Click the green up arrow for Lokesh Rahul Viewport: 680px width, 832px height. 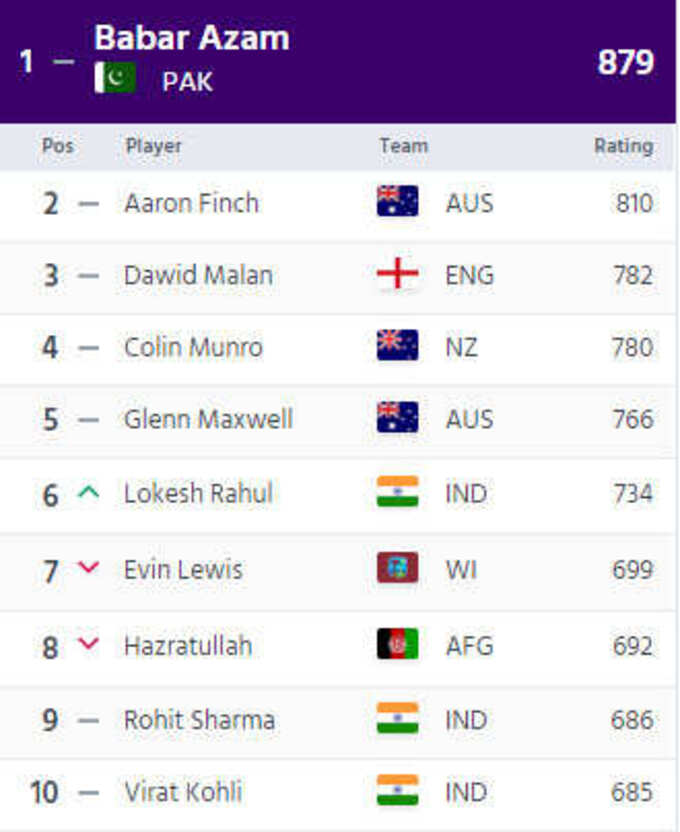[89, 492]
